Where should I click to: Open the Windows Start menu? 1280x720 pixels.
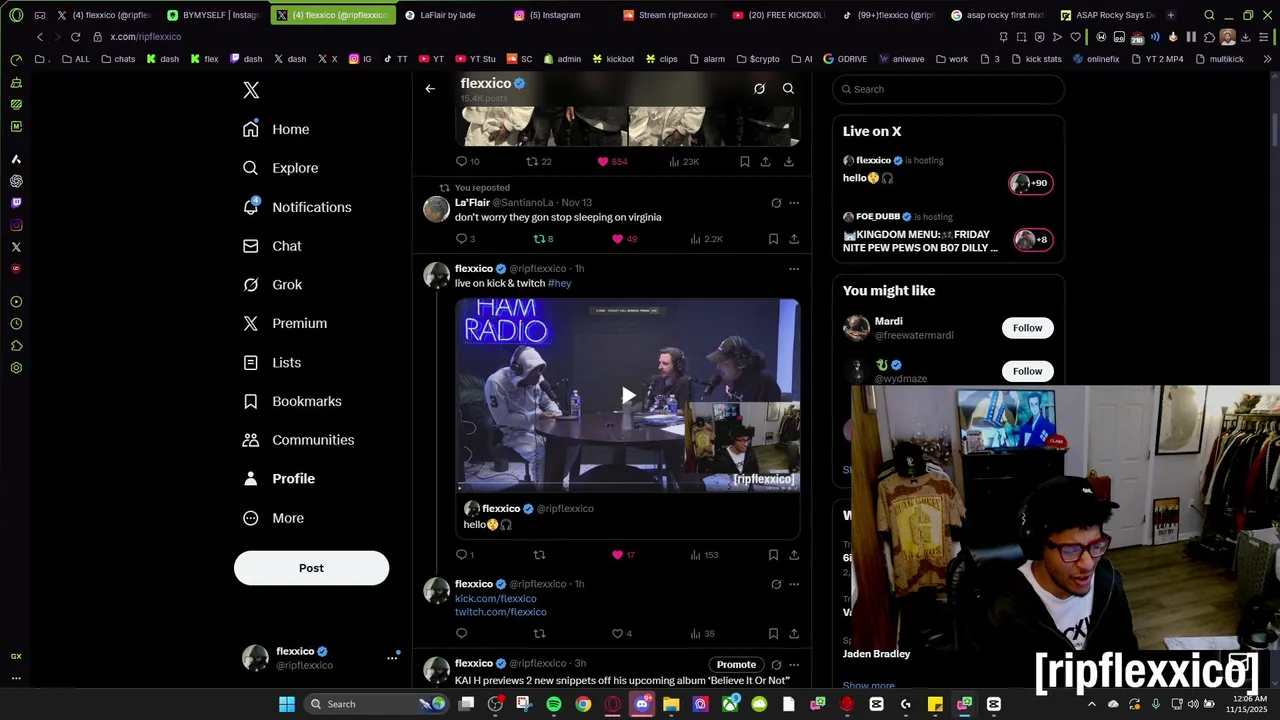click(x=287, y=704)
